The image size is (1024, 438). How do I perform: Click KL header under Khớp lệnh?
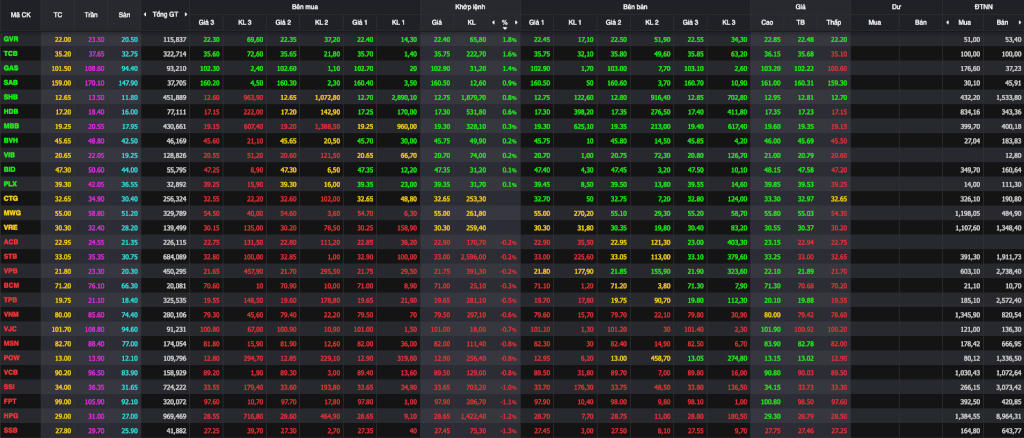(472, 22)
